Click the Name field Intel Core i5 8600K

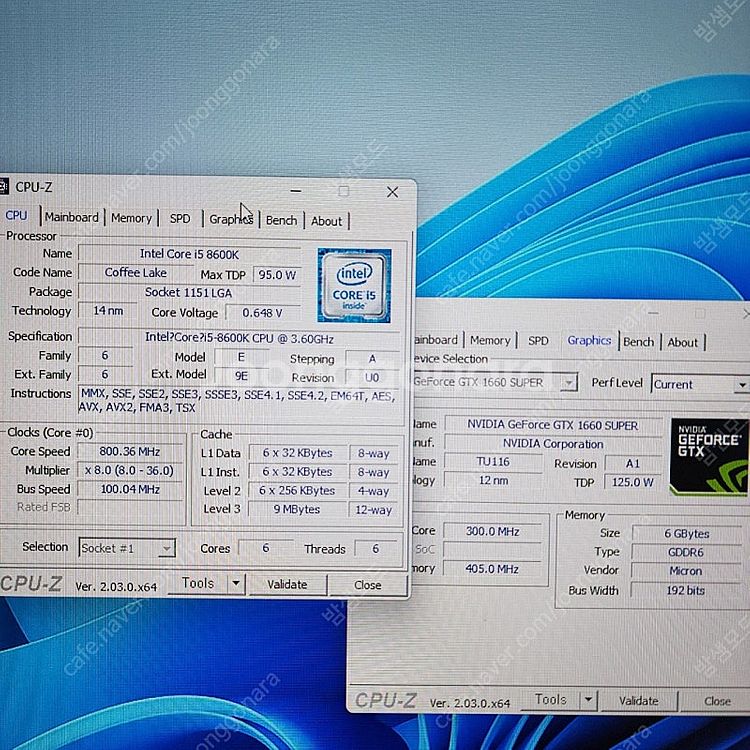pyautogui.click(x=189, y=254)
